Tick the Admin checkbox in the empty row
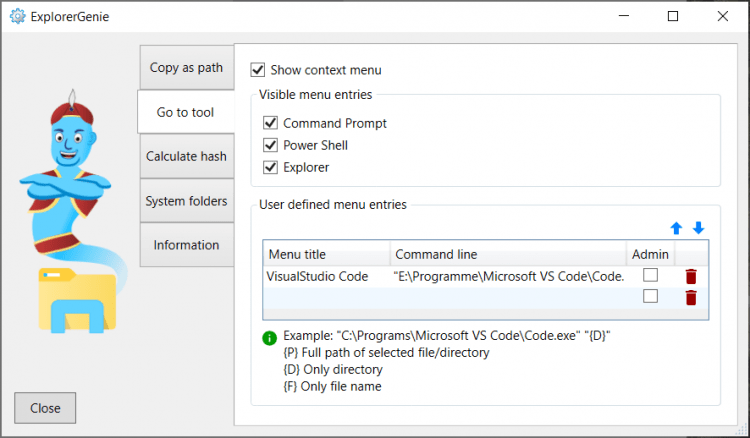The height and width of the screenshot is (438, 750). point(650,296)
